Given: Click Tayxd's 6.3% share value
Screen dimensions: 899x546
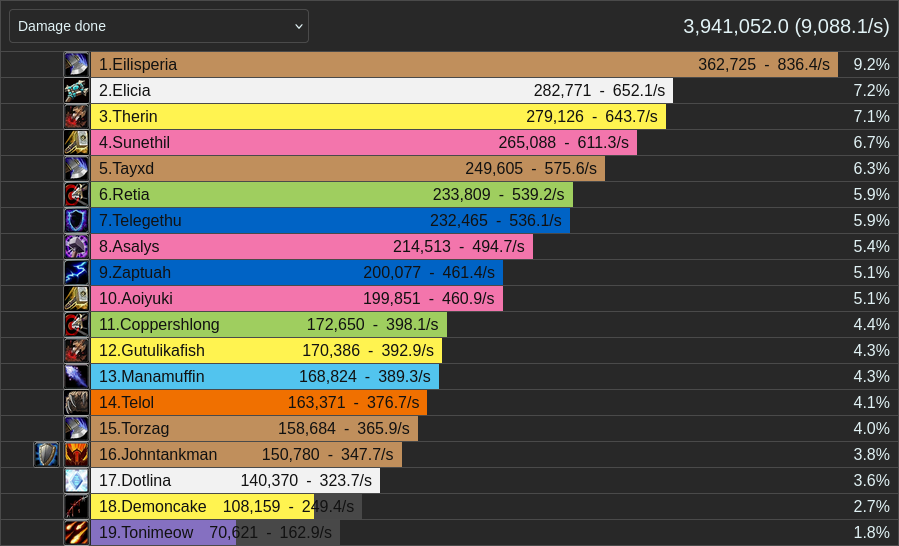Looking at the screenshot, I should [x=871, y=169].
